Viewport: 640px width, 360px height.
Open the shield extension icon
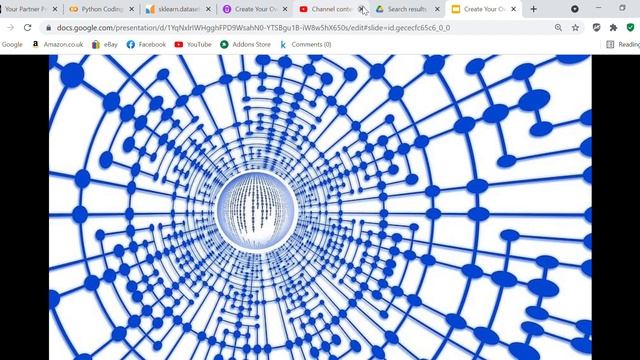(596, 28)
